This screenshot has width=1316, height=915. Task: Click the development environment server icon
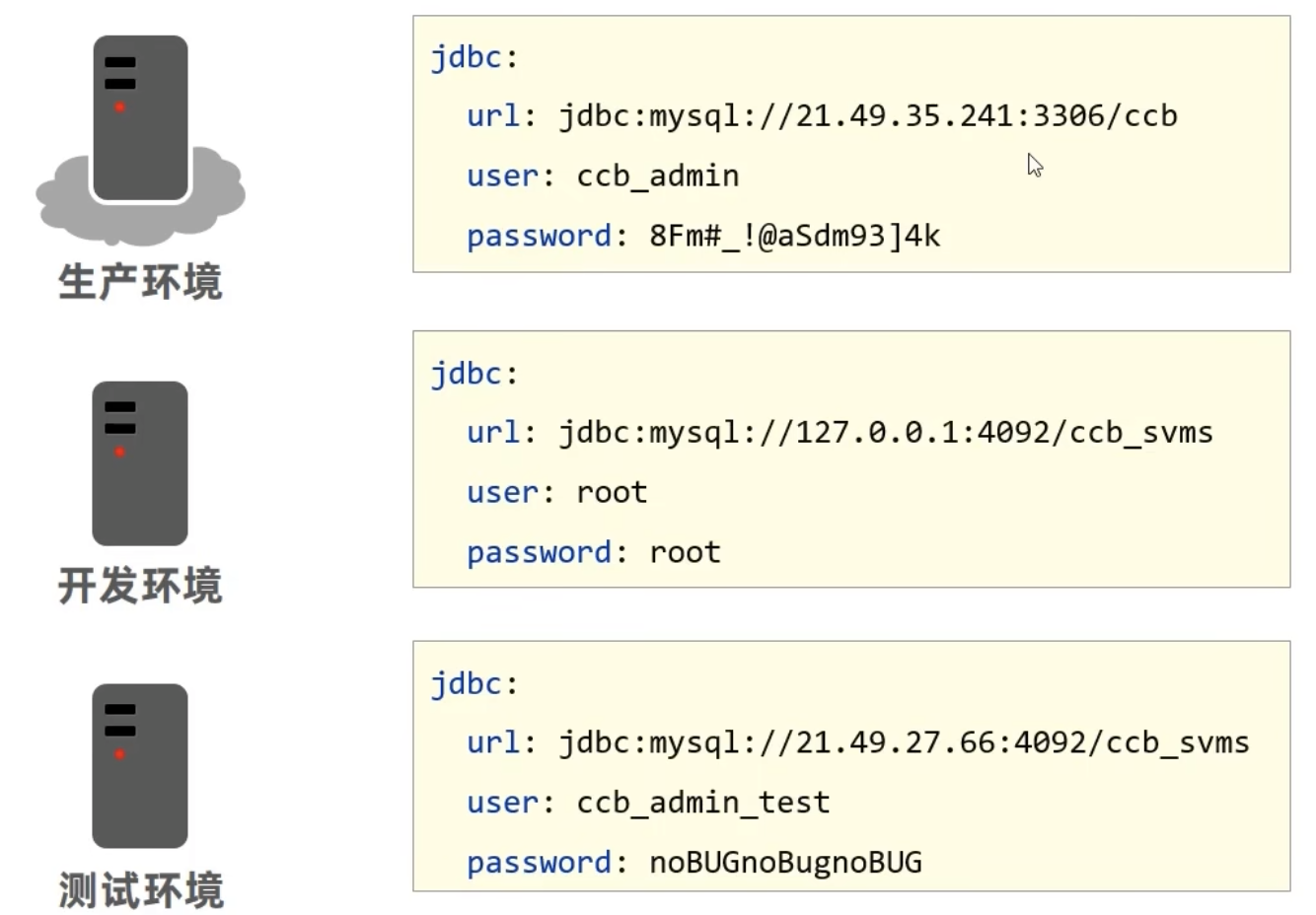pyautogui.click(x=140, y=463)
